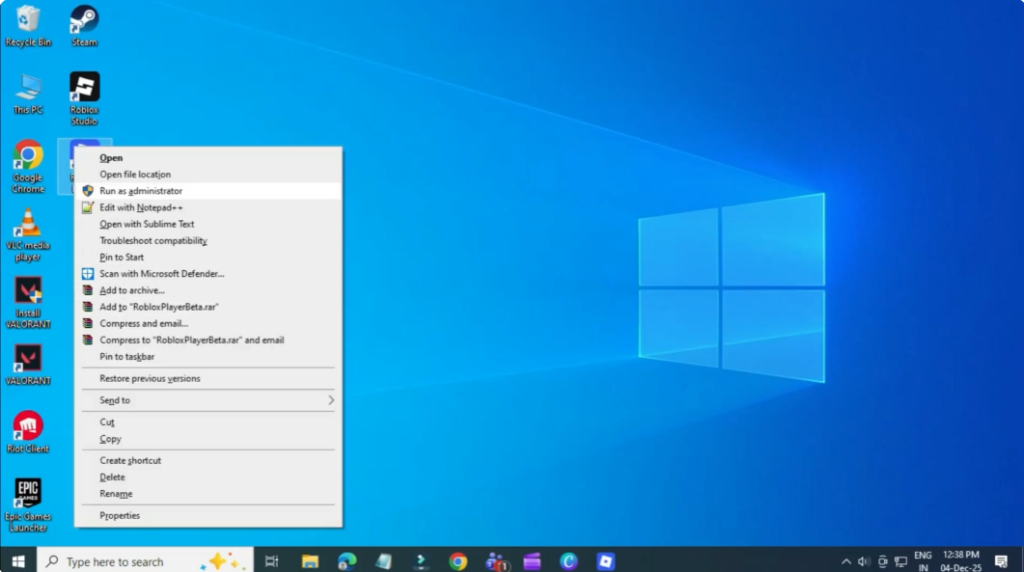Click the Windows Start button
Screen dimensions: 1024x572
[17, 561]
